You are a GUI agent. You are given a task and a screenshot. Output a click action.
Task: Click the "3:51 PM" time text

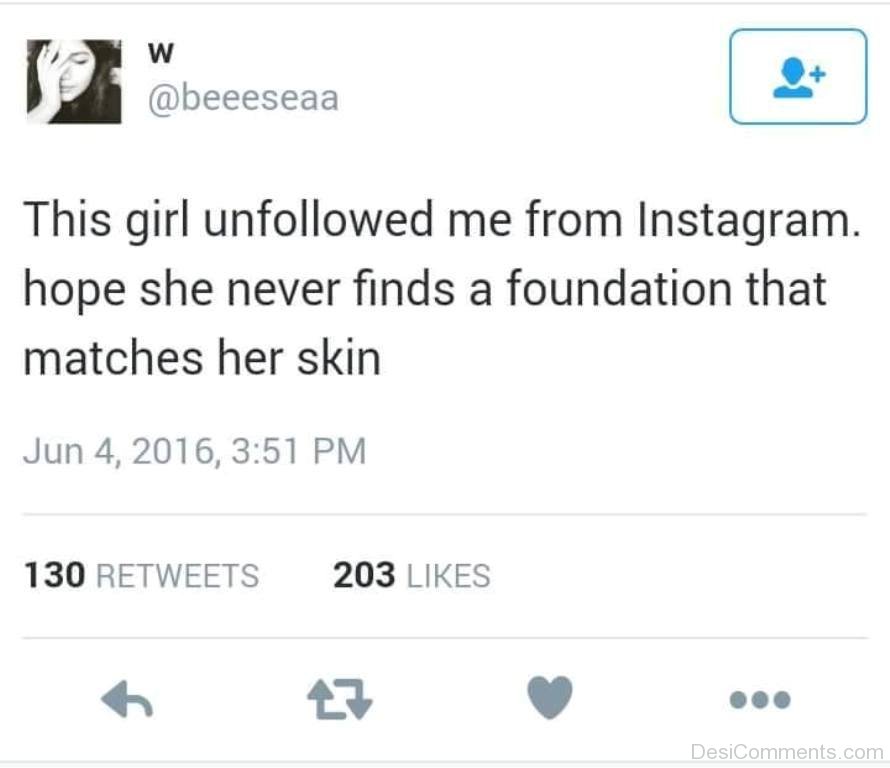point(298,451)
